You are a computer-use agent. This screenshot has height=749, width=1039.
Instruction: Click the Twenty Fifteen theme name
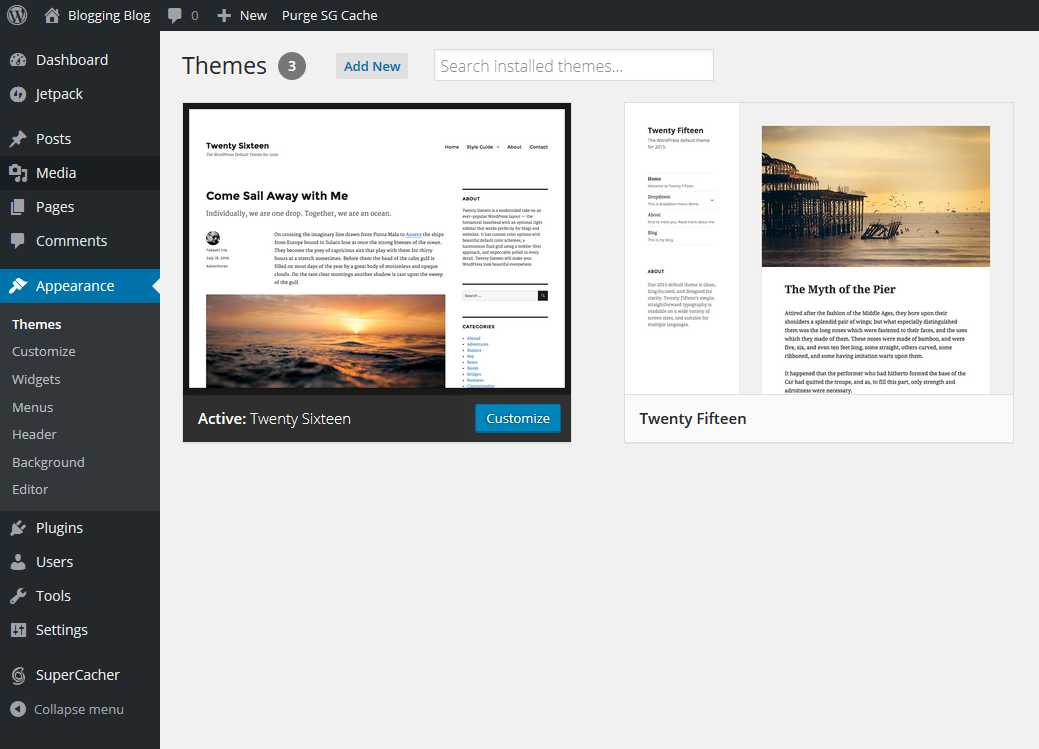pos(692,419)
